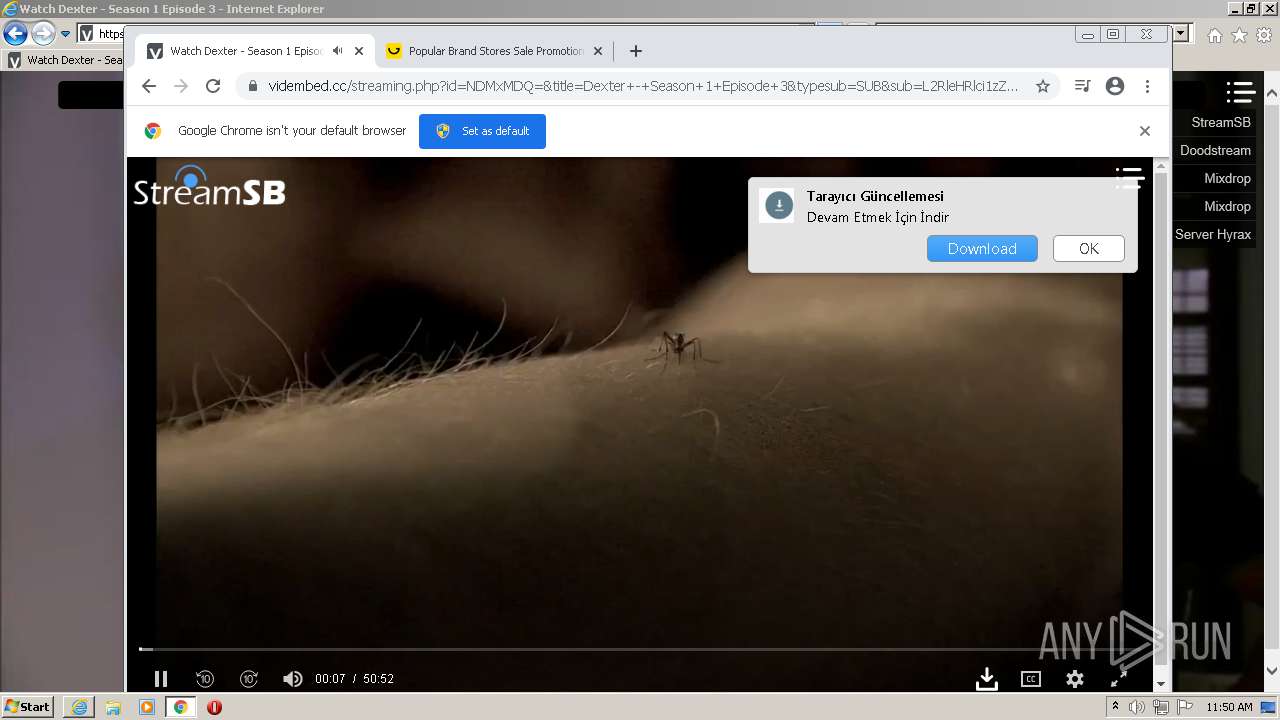Dismiss the default browser infobar
The width and height of the screenshot is (1280, 720).
click(1145, 131)
